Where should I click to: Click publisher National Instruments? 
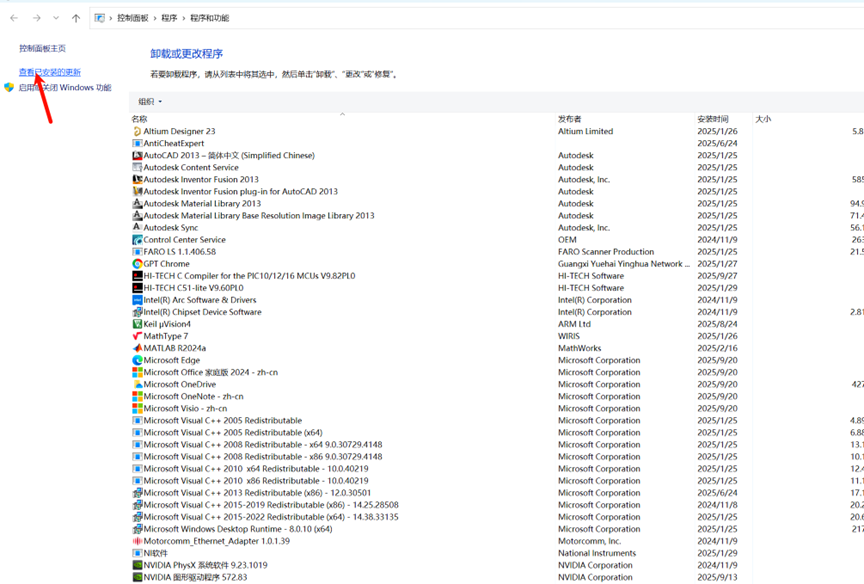click(x=597, y=553)
